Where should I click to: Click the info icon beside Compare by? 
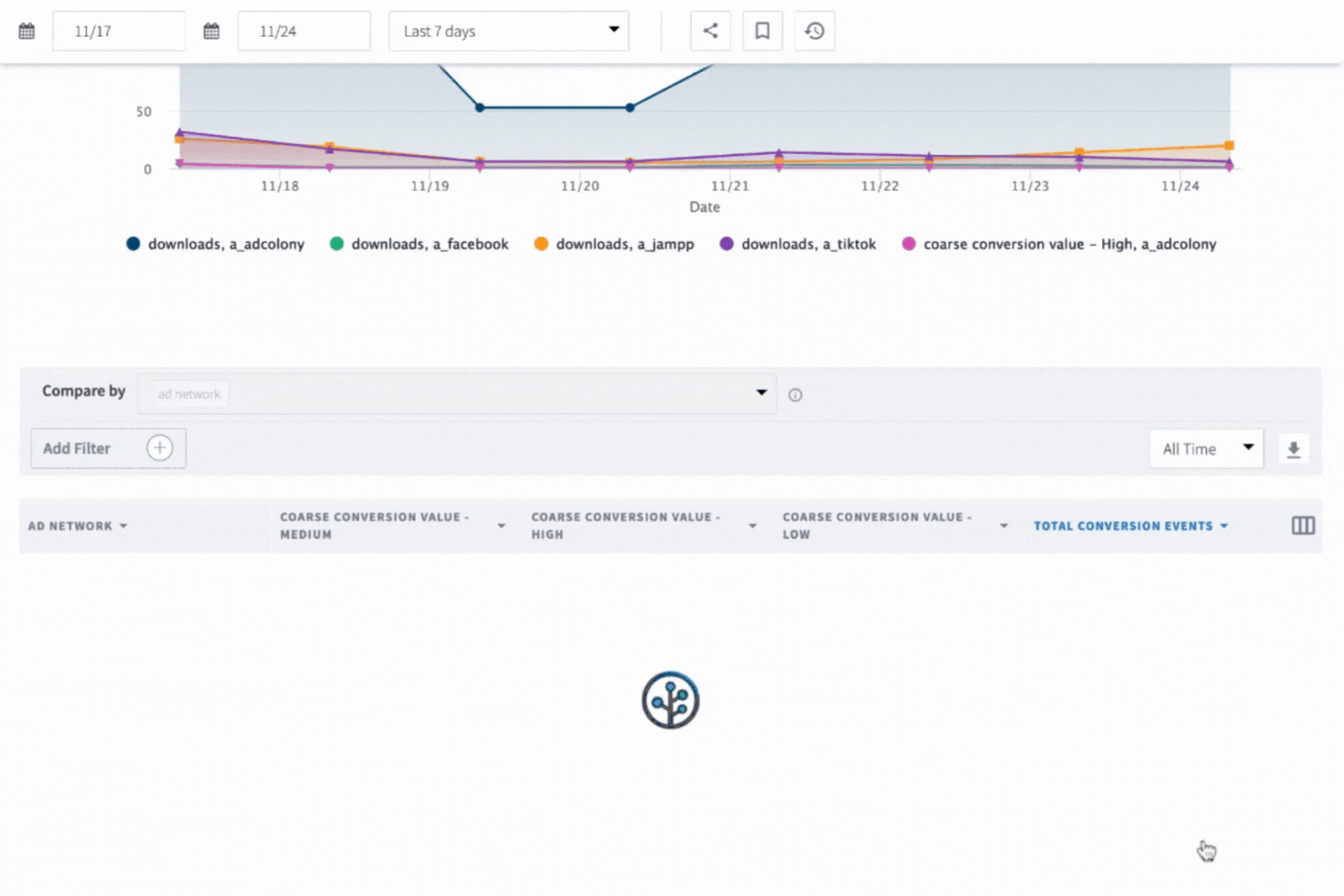795,395
